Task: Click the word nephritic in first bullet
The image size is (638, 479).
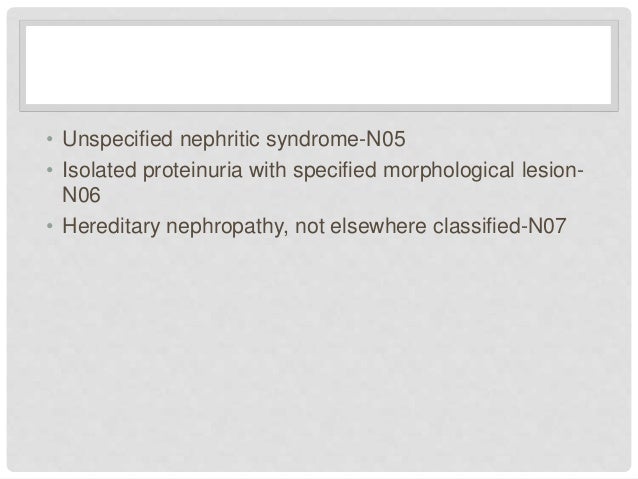Action: [220, 140]
